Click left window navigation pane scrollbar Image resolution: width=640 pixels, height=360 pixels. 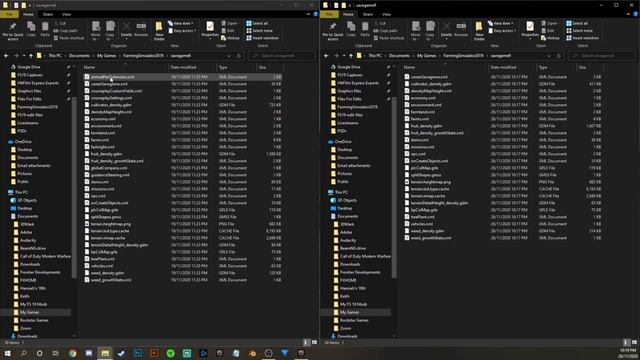[74, 188]
